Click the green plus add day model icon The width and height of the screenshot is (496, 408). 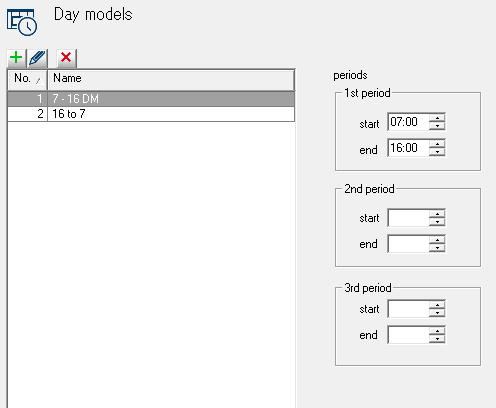pos(16,58)
